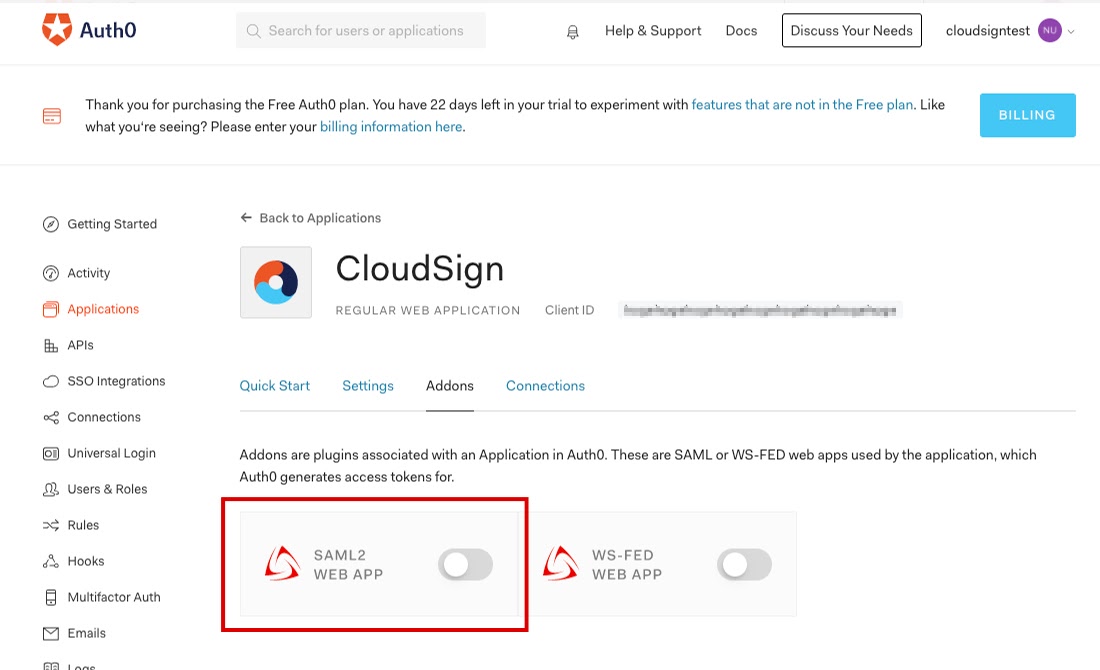The width and height of the screenshot is (1100, 670).
Task: Open the APIs sidebar icon
Action: coord(51,346)
